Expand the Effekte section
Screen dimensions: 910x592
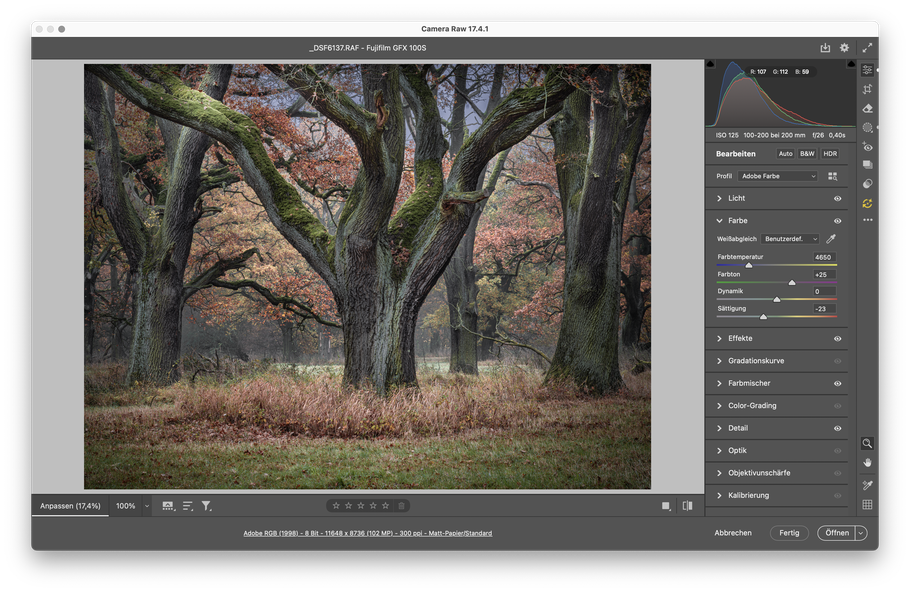[719, 338]
